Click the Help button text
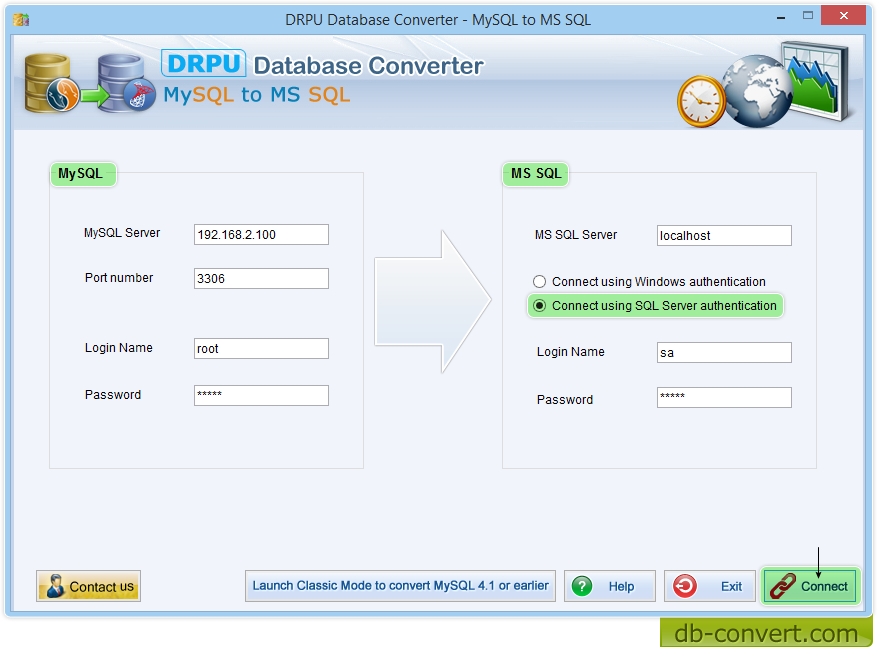The width and height of the screenshot is (877, 647). point(621,587)
